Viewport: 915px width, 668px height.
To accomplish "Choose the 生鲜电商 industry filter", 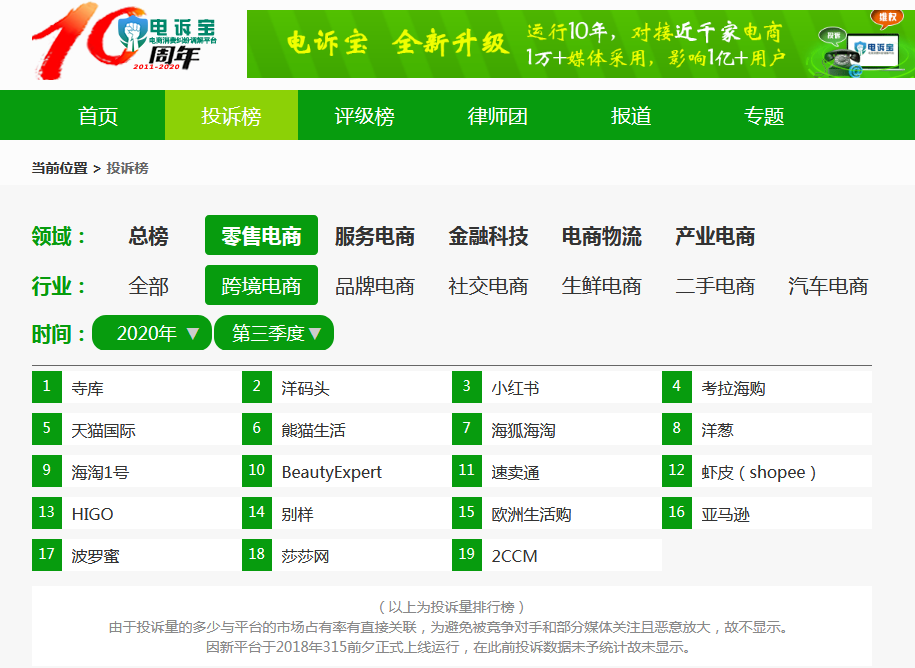I will pyautogui.click(x=601, y=286).
